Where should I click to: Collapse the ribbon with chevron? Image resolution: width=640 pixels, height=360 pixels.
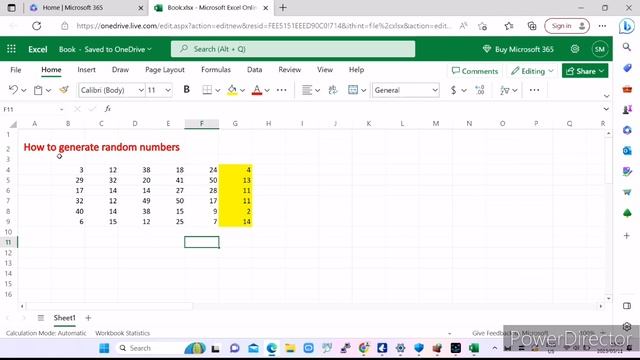point(607,96)
